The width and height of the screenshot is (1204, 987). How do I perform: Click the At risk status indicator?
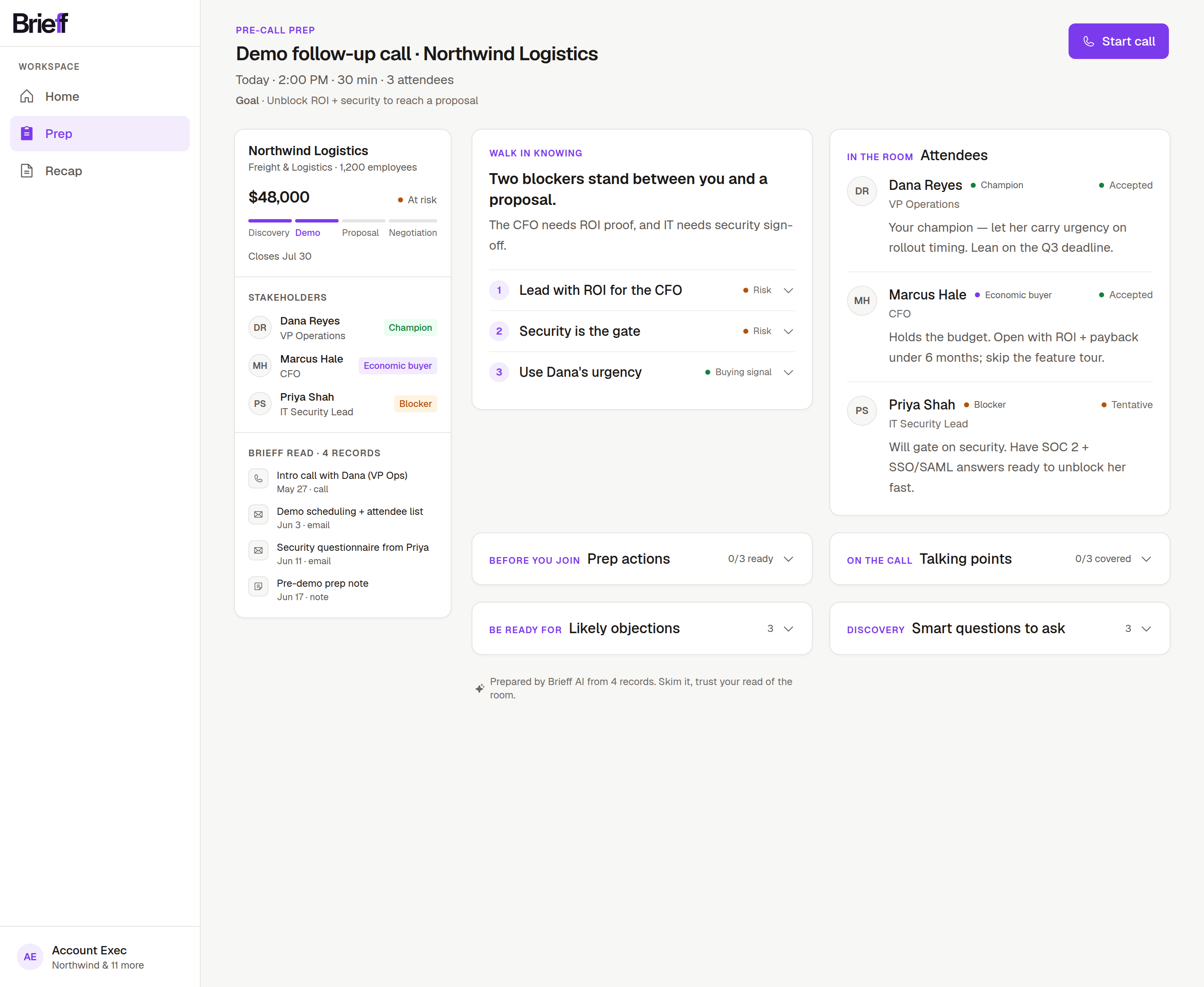point(417,199)
